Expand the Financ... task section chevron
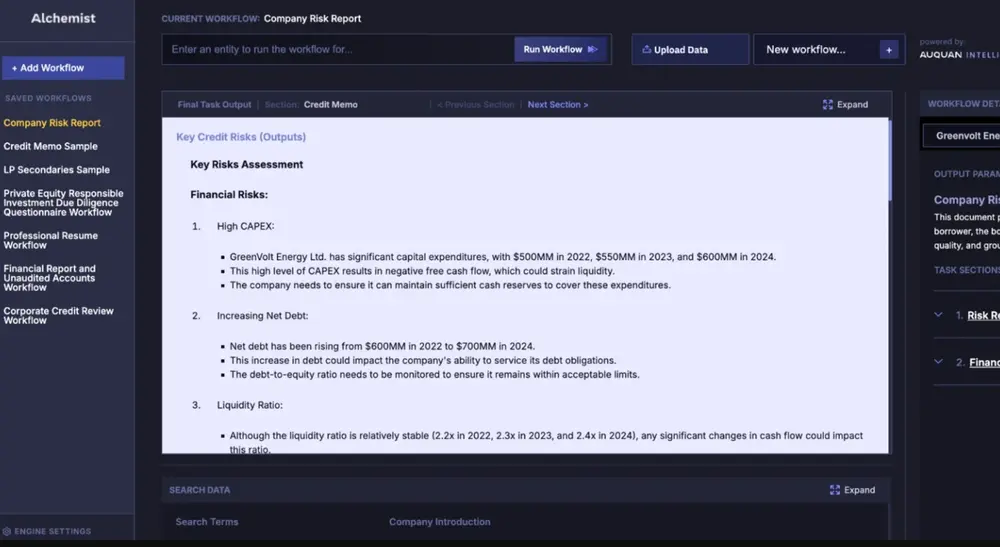Screen dimensions: 1000x547 click(938, 362)
